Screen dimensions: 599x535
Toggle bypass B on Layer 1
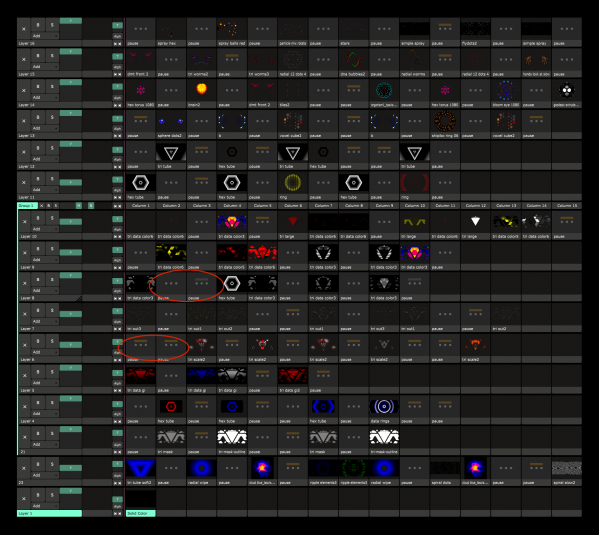click(38, 495)
